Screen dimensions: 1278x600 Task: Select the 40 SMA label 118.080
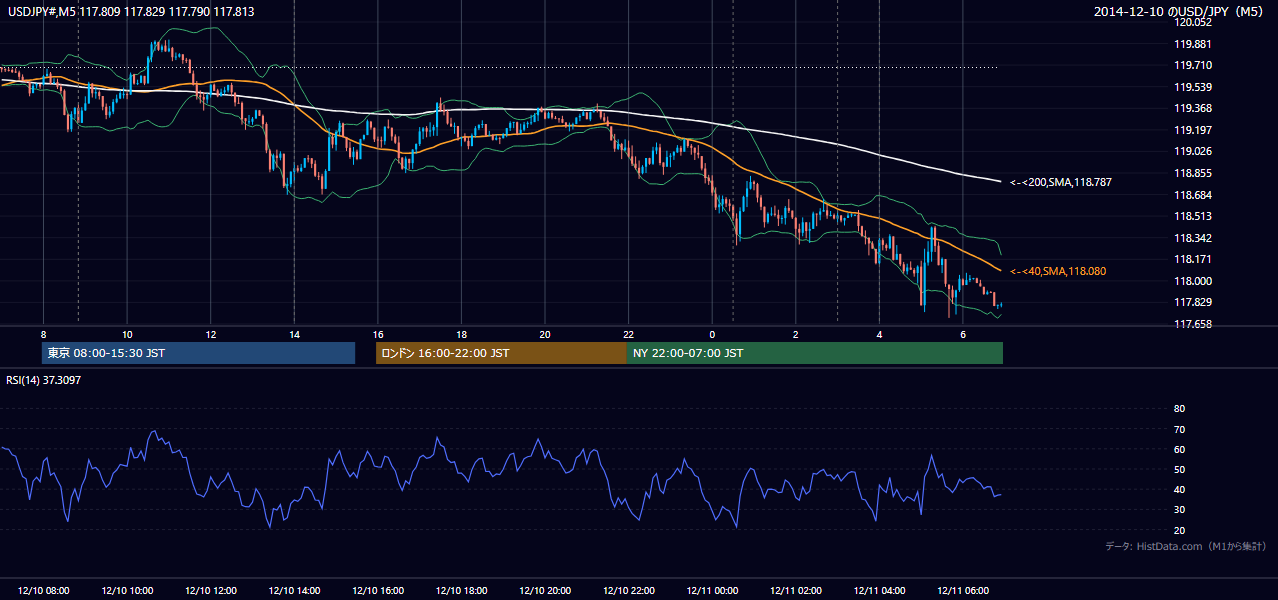pyautogui.click(x=1057, y=271)
